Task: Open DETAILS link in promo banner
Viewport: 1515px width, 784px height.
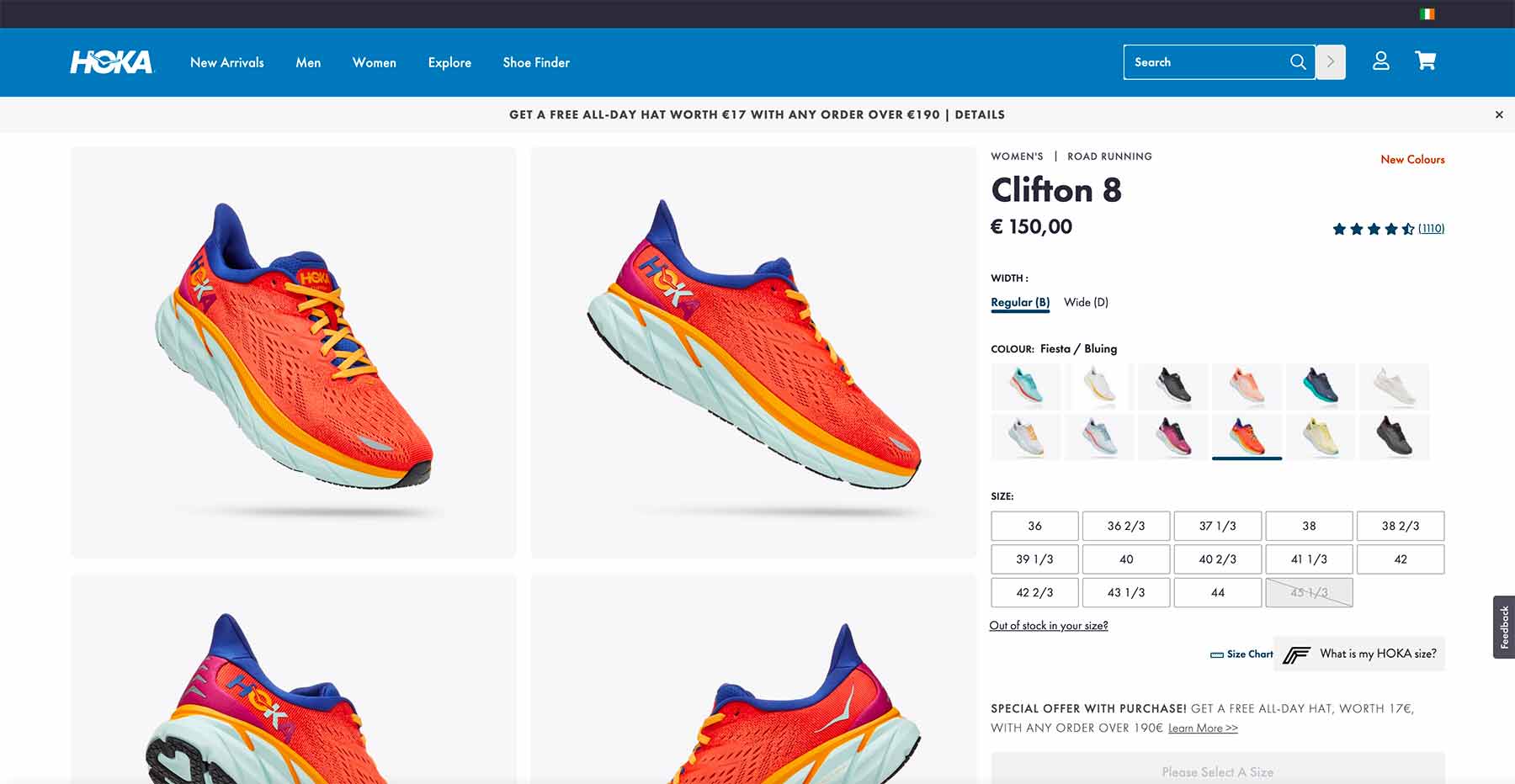Action: pos(980,114)
